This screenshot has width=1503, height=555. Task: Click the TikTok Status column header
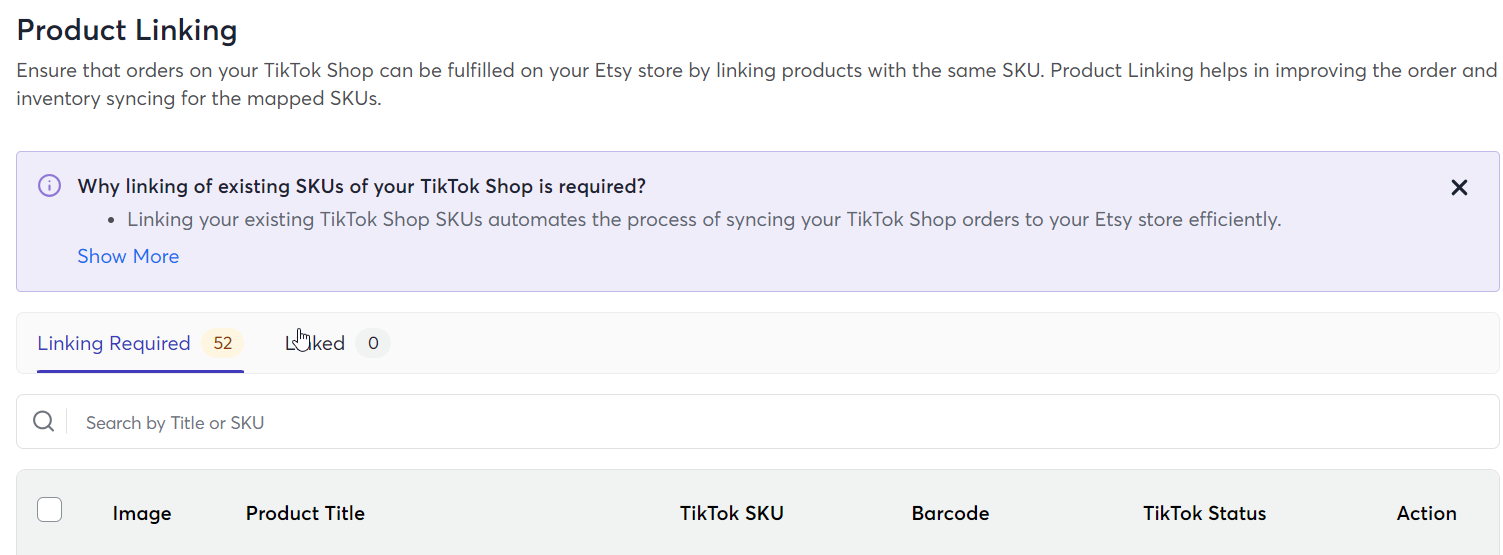1205,513
